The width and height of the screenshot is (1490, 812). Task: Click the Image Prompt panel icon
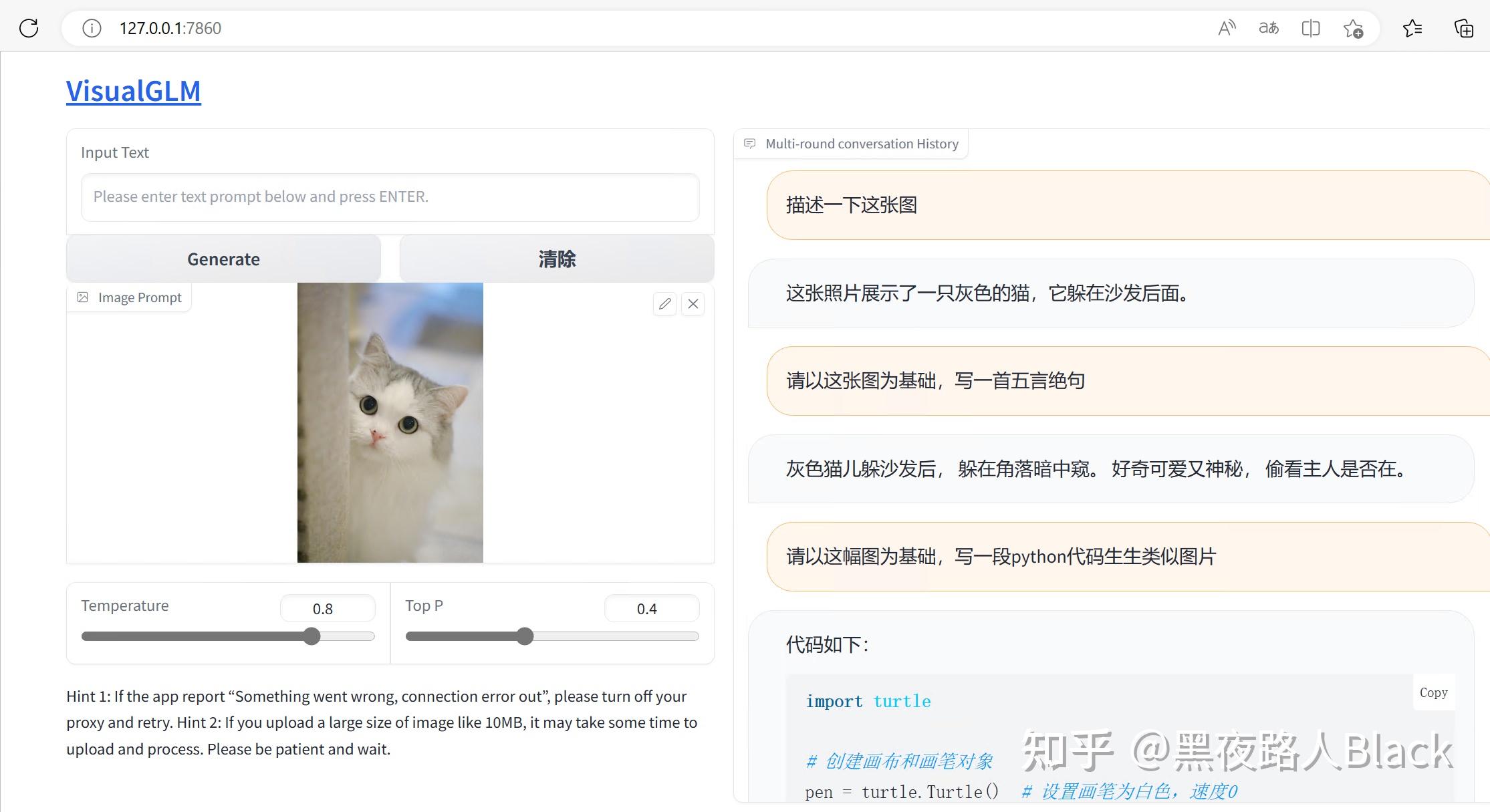point(83,297)
